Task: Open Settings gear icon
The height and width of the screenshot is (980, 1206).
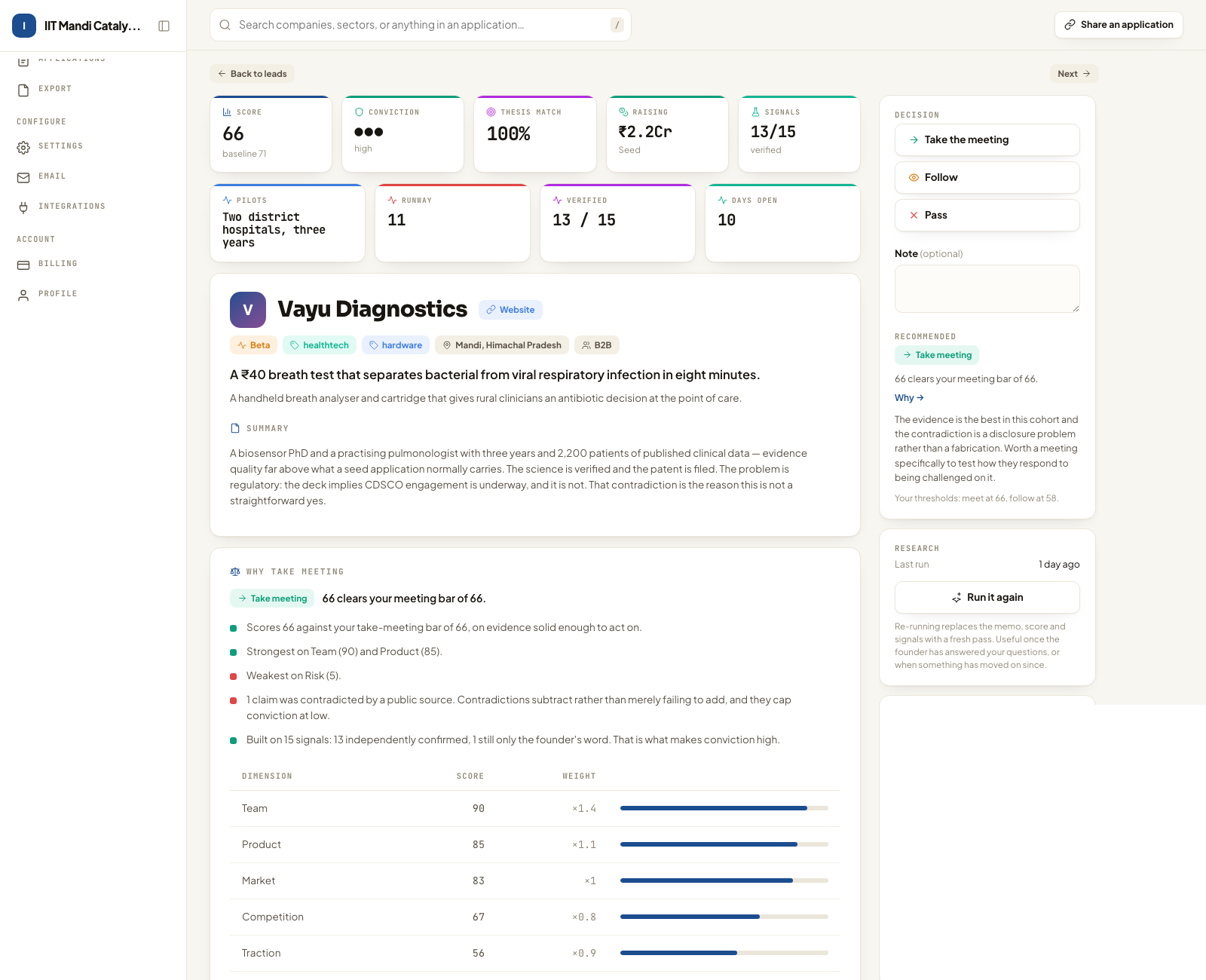Action: click(23, 147)
